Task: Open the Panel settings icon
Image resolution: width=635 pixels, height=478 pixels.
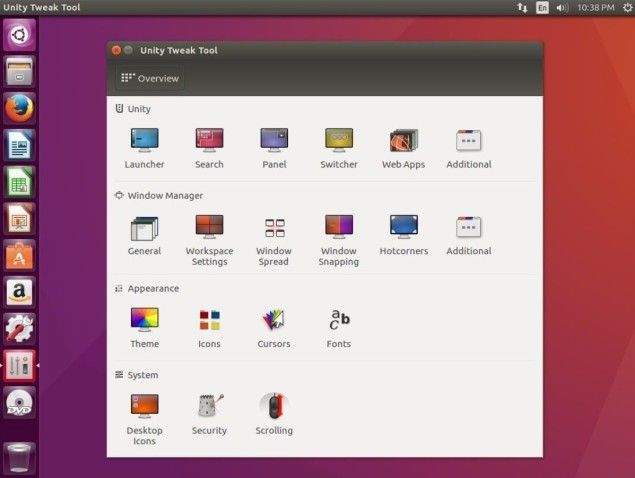Action: pyautogui.click(x=274, y=140)
